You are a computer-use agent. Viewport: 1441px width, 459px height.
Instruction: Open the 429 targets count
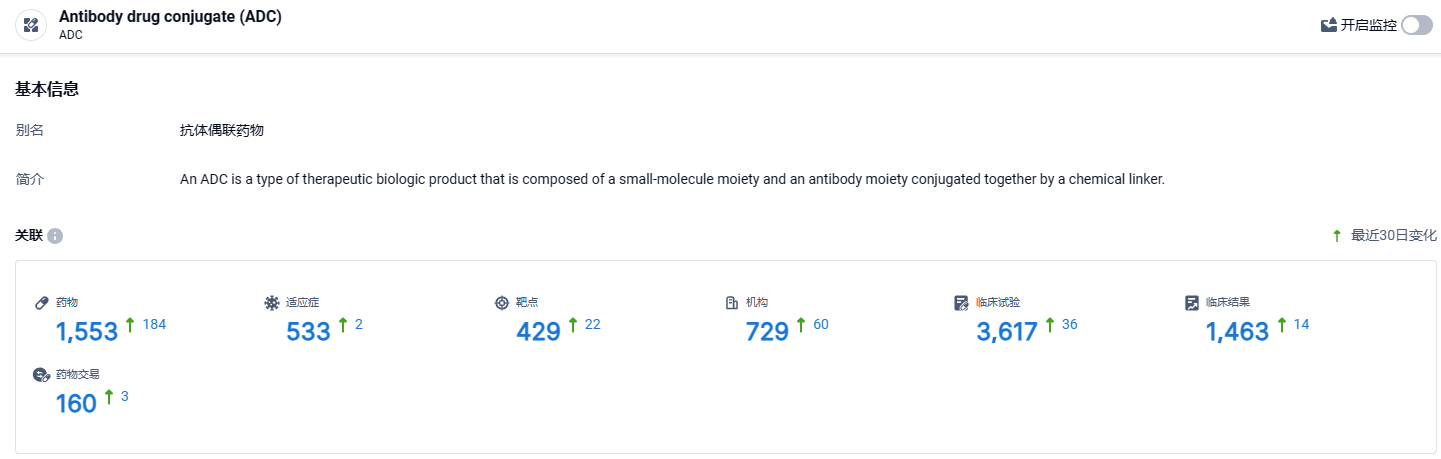click(538, 331)
